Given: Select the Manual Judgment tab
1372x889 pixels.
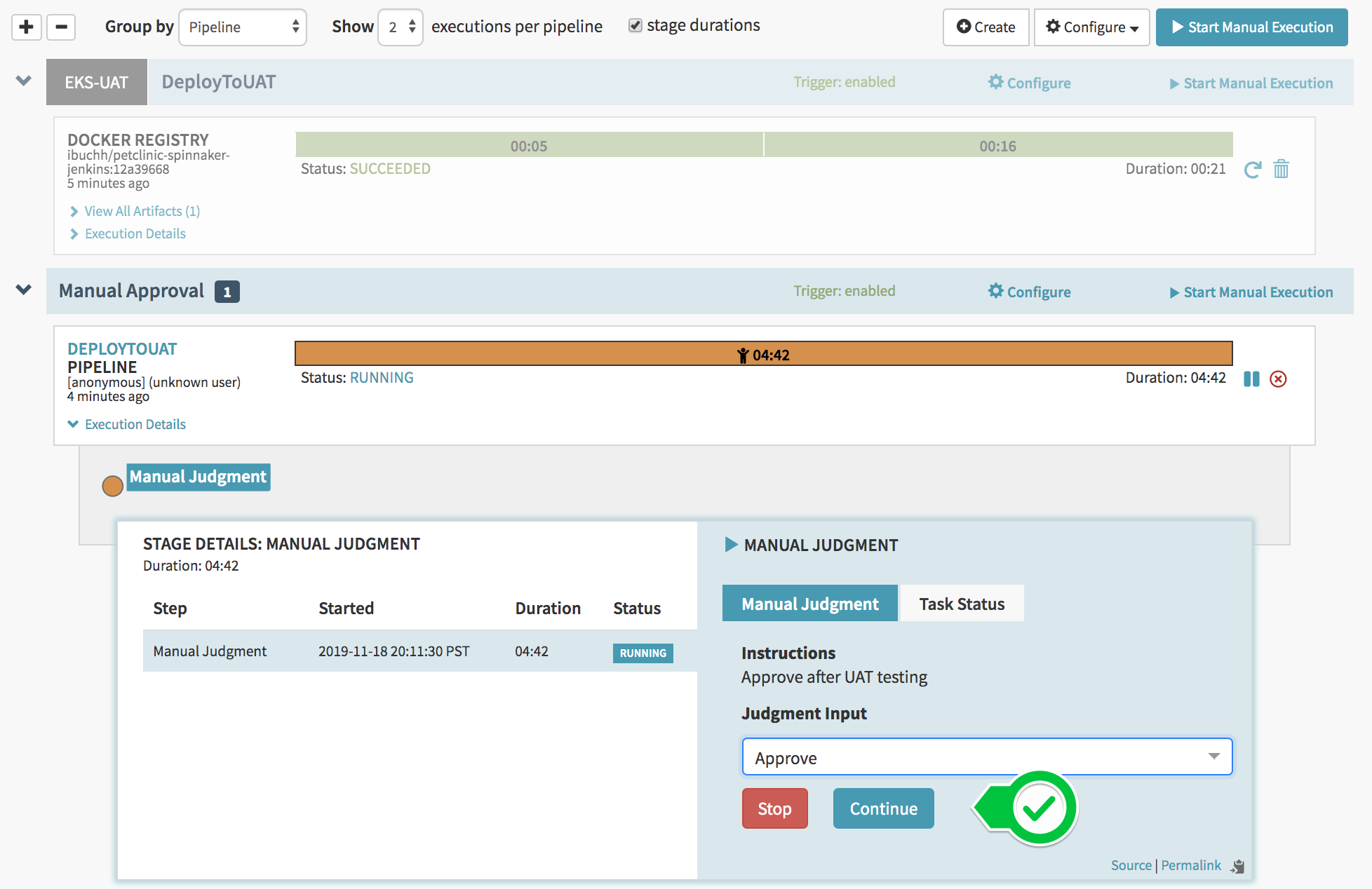Looking at the screenshot, I should point(809,604).
